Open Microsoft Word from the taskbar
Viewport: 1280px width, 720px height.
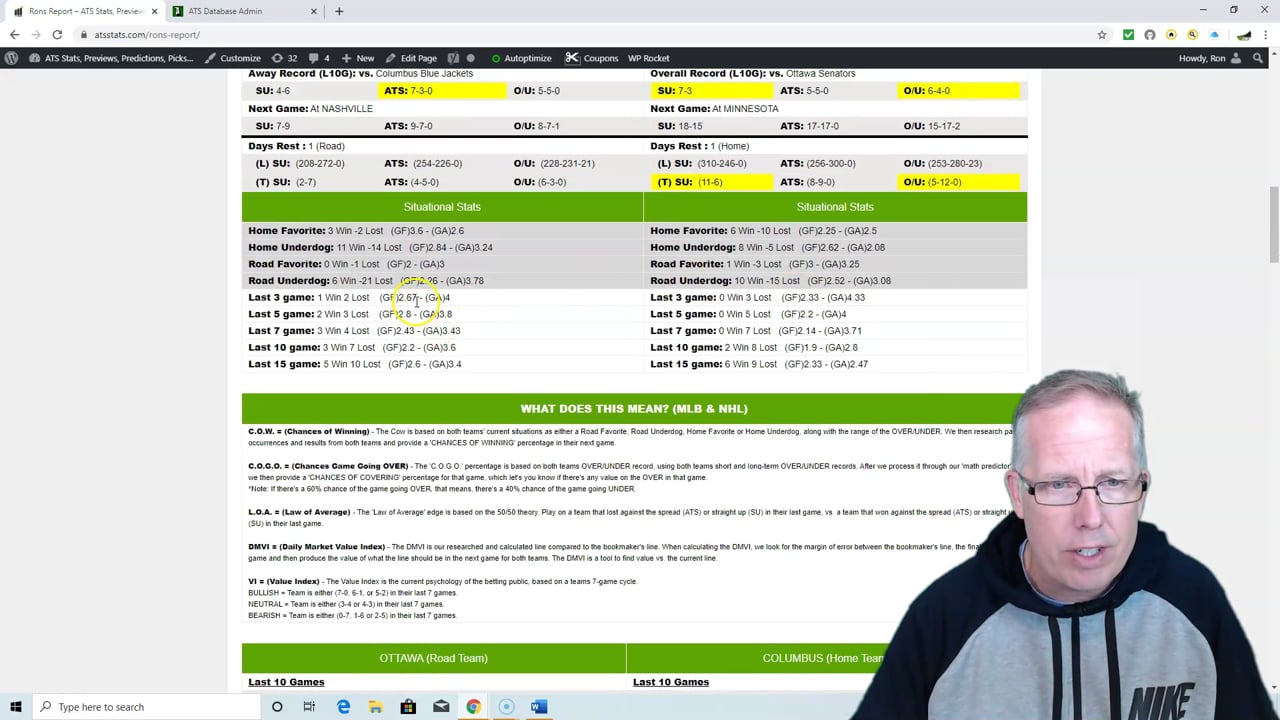539,707
